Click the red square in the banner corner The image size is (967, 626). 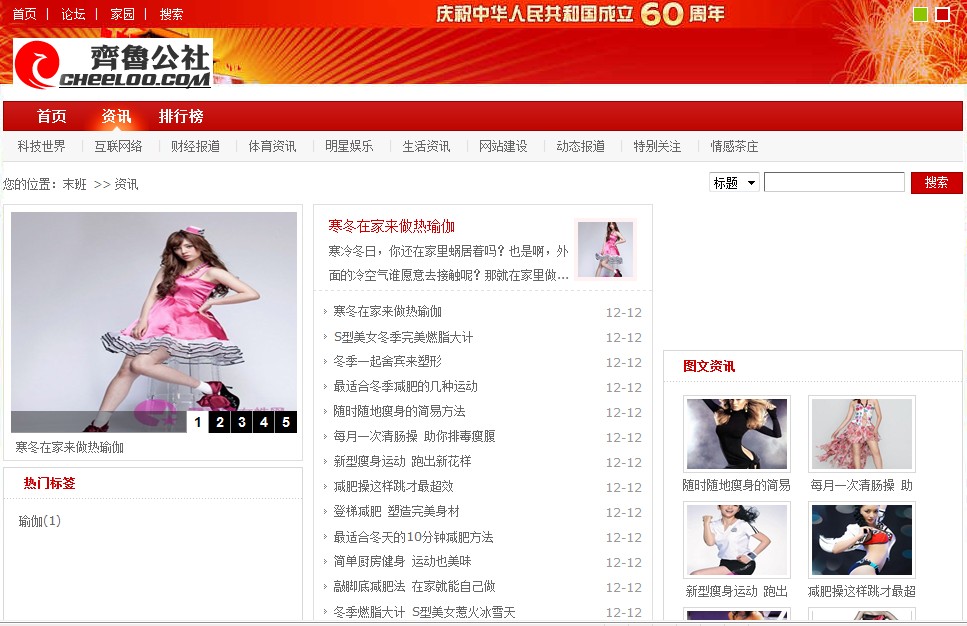click(942, 14)
